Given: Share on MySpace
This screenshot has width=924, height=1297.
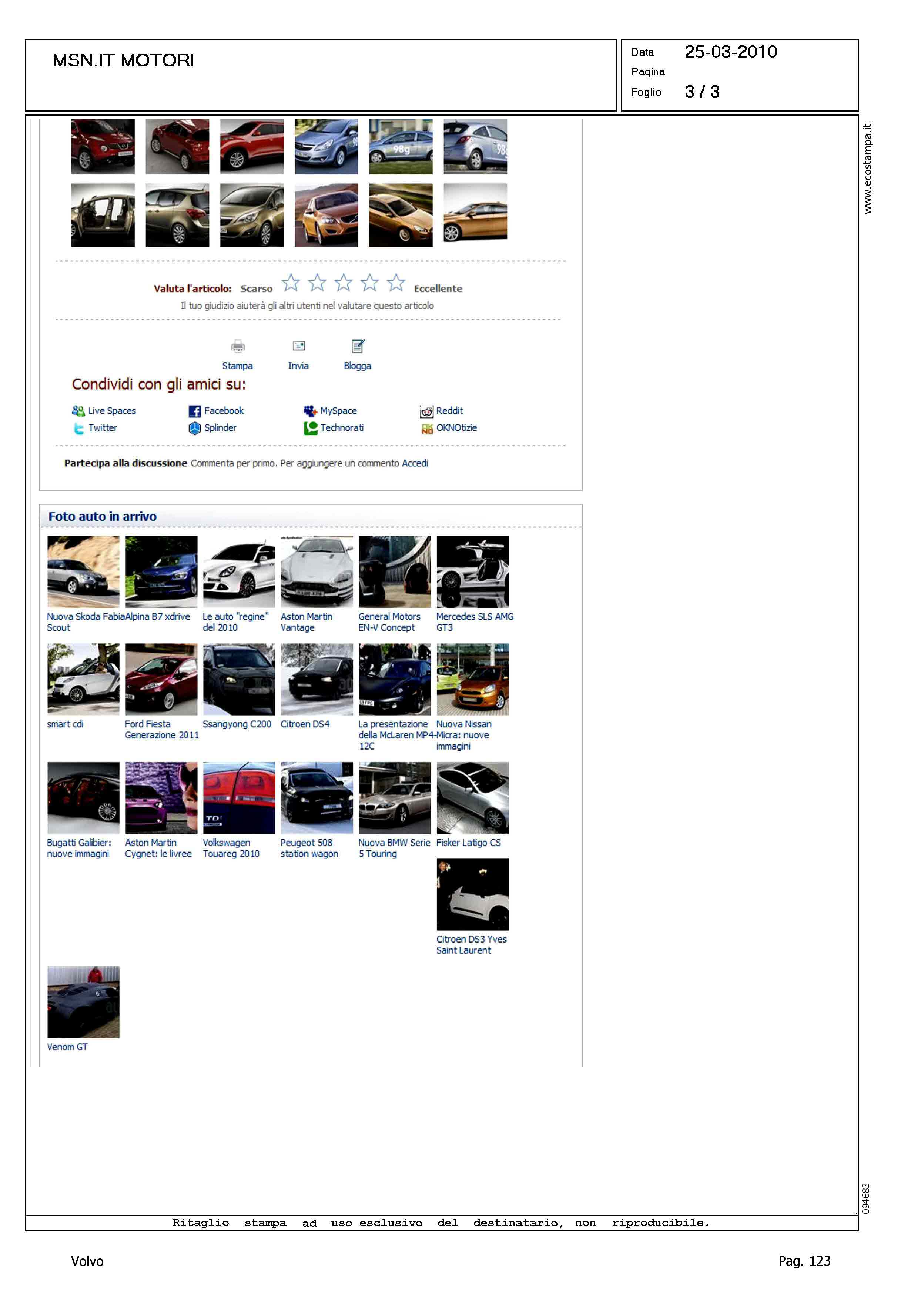Looking at the screenshot, I should [338, 411].
